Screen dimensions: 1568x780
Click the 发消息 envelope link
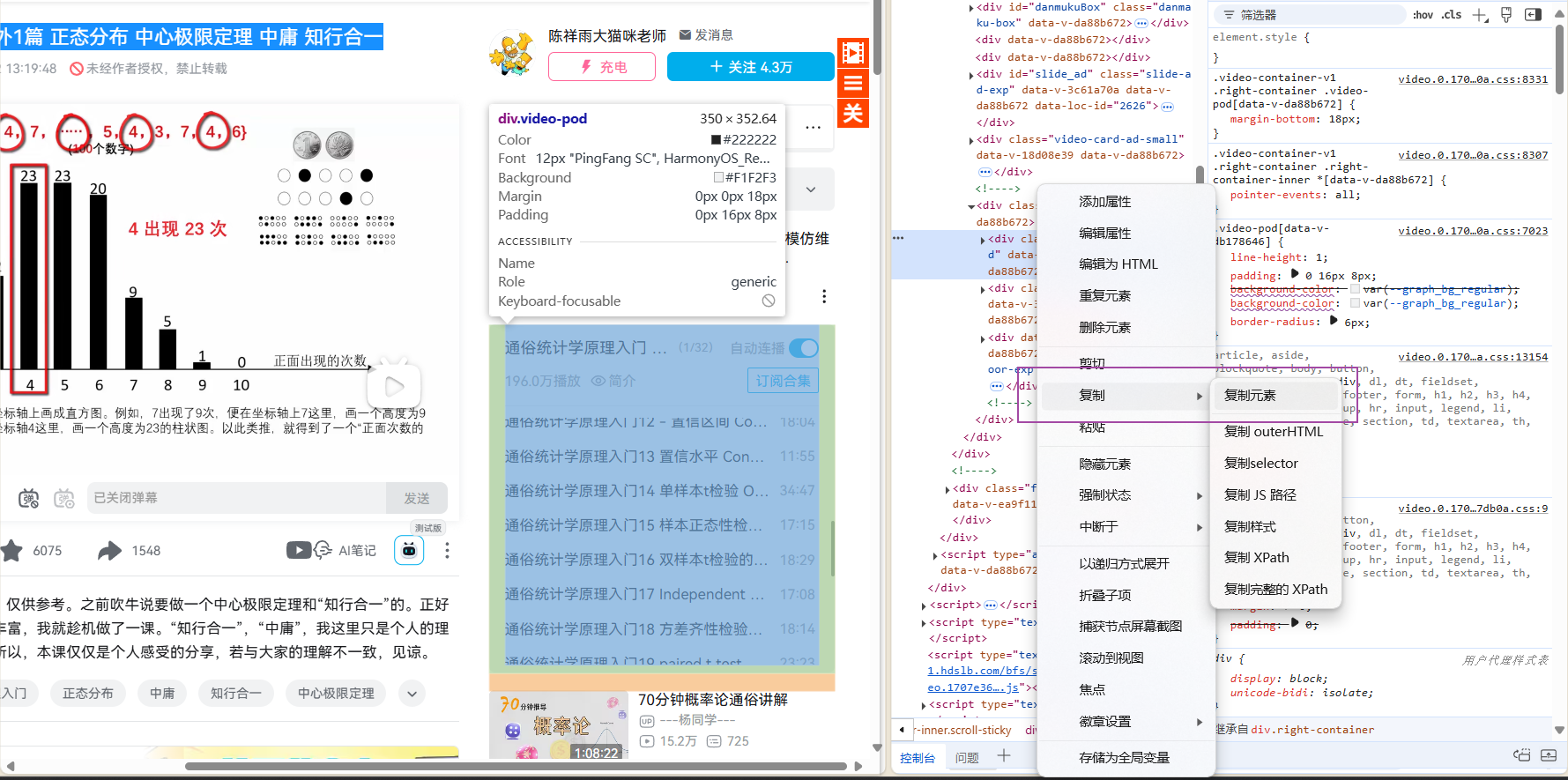(x=706, y=35)
